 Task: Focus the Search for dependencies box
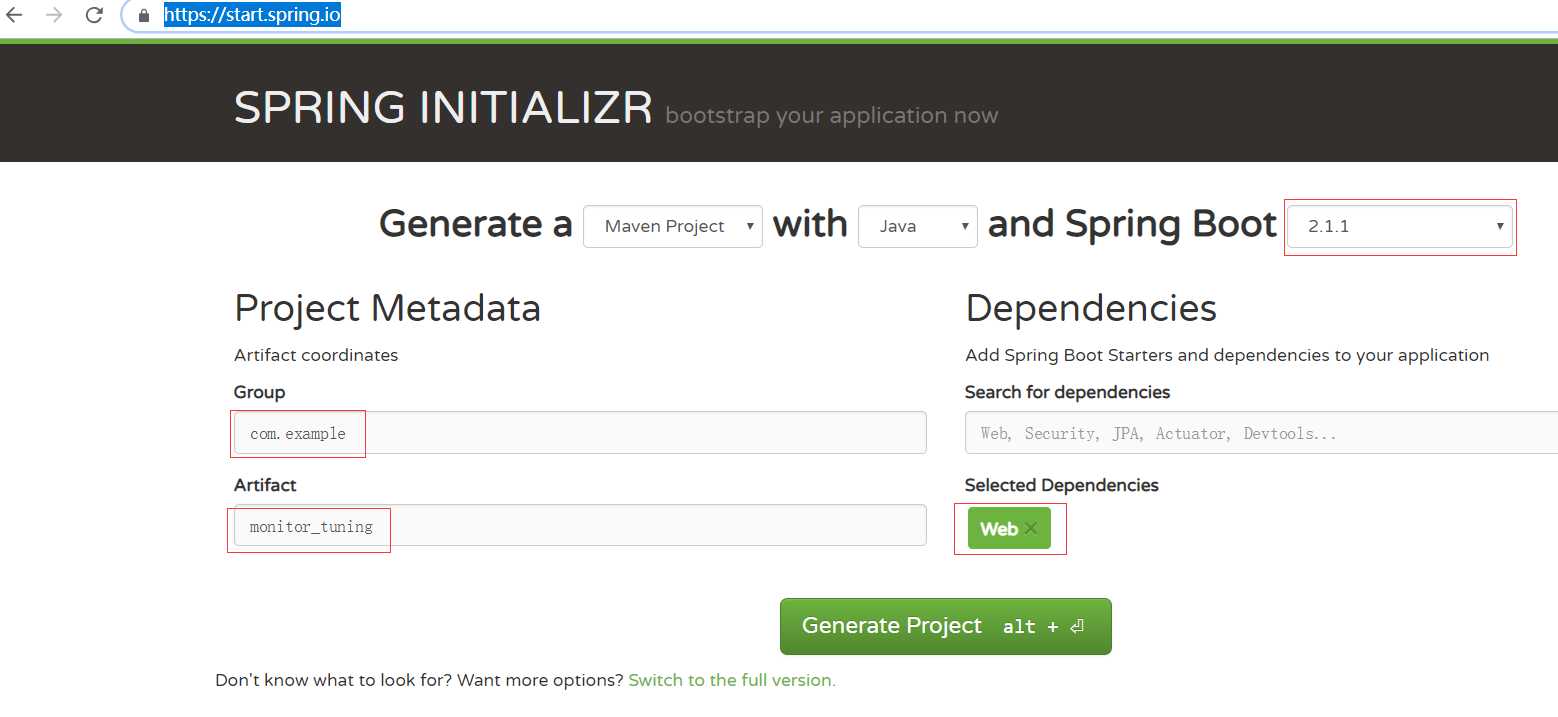coord(1261,433)
